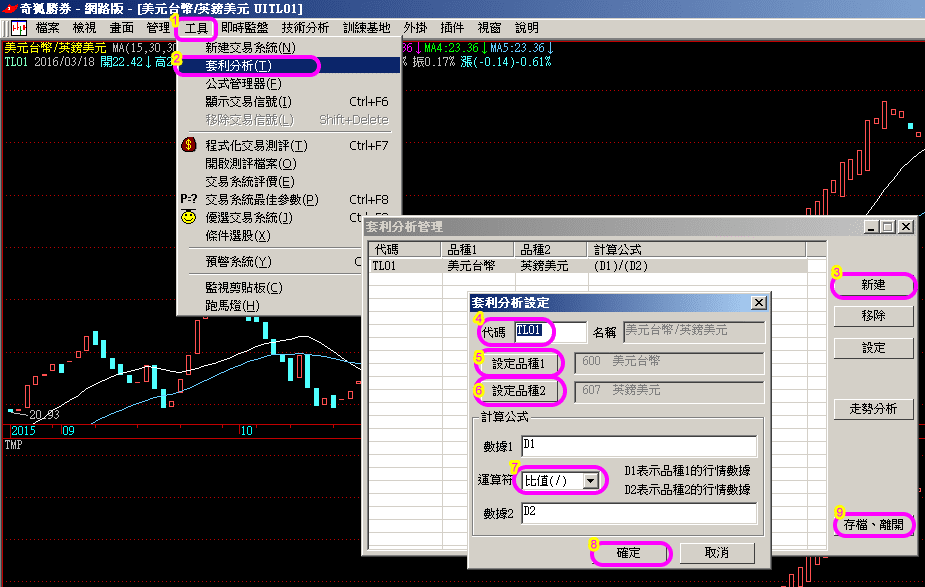Open the 技術分析 menu
This screenshot has width=925, height=587.
[x=305, y=28]
